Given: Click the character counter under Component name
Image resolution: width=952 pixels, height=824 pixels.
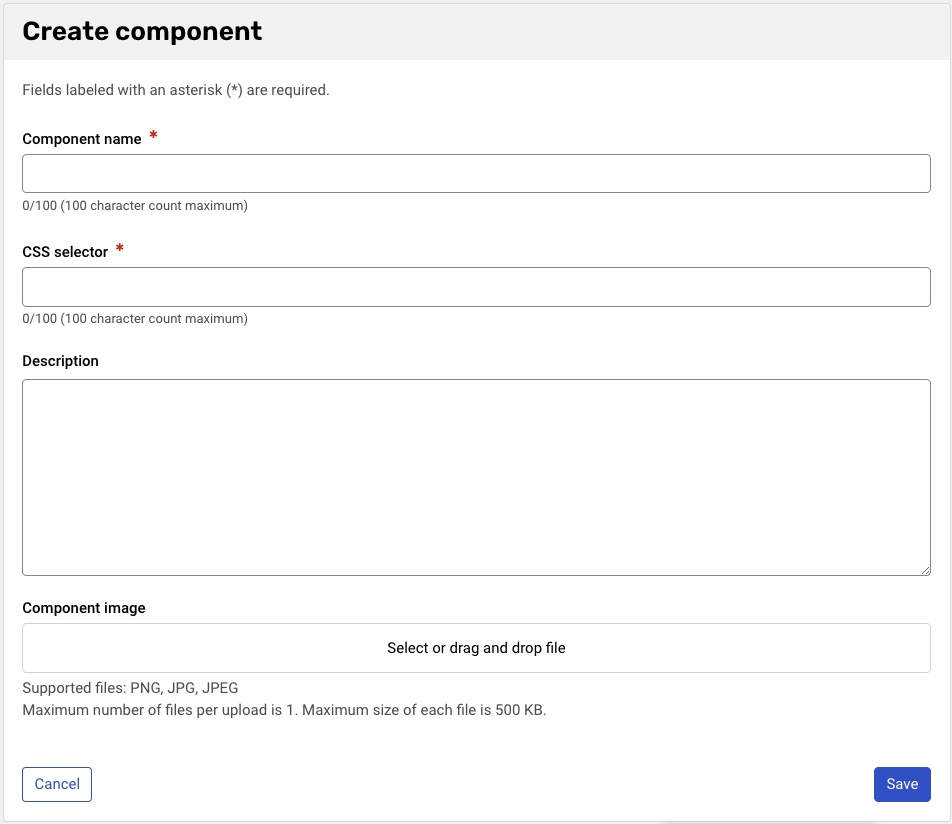Looking at the screenshot, I should click(135, 206).
